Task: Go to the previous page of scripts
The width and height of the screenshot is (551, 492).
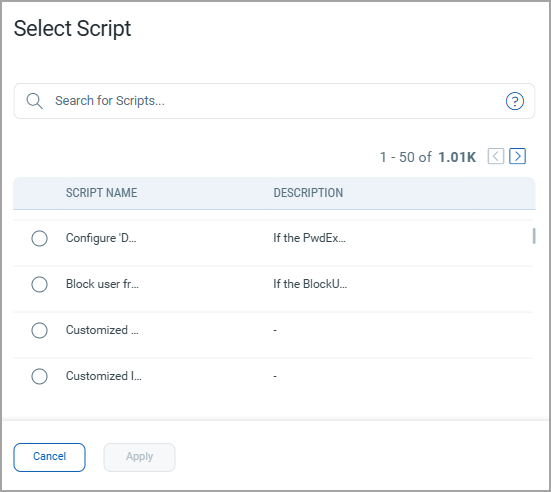Action: [496, 156]
